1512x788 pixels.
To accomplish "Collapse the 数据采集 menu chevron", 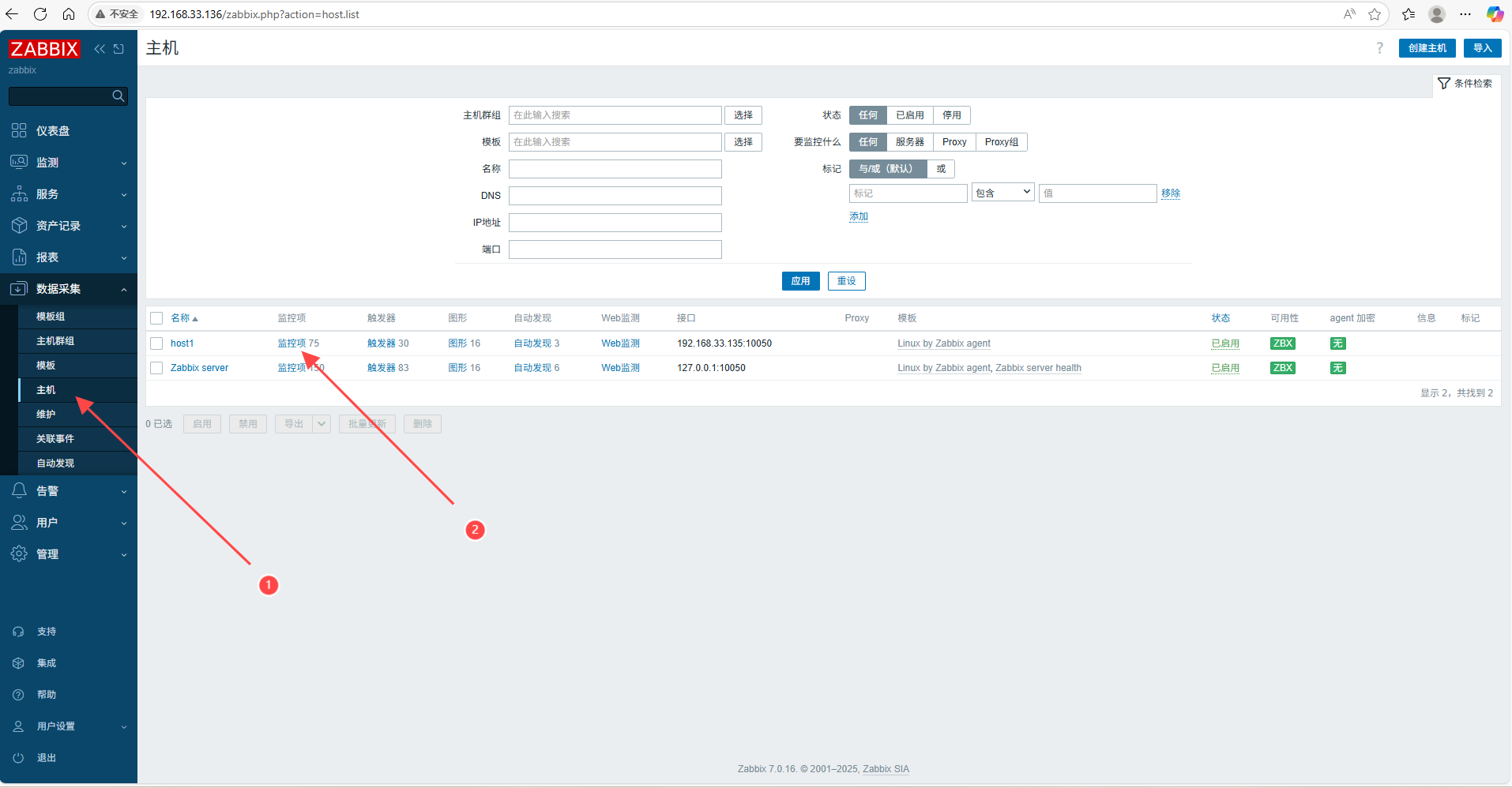I will 124,290.
